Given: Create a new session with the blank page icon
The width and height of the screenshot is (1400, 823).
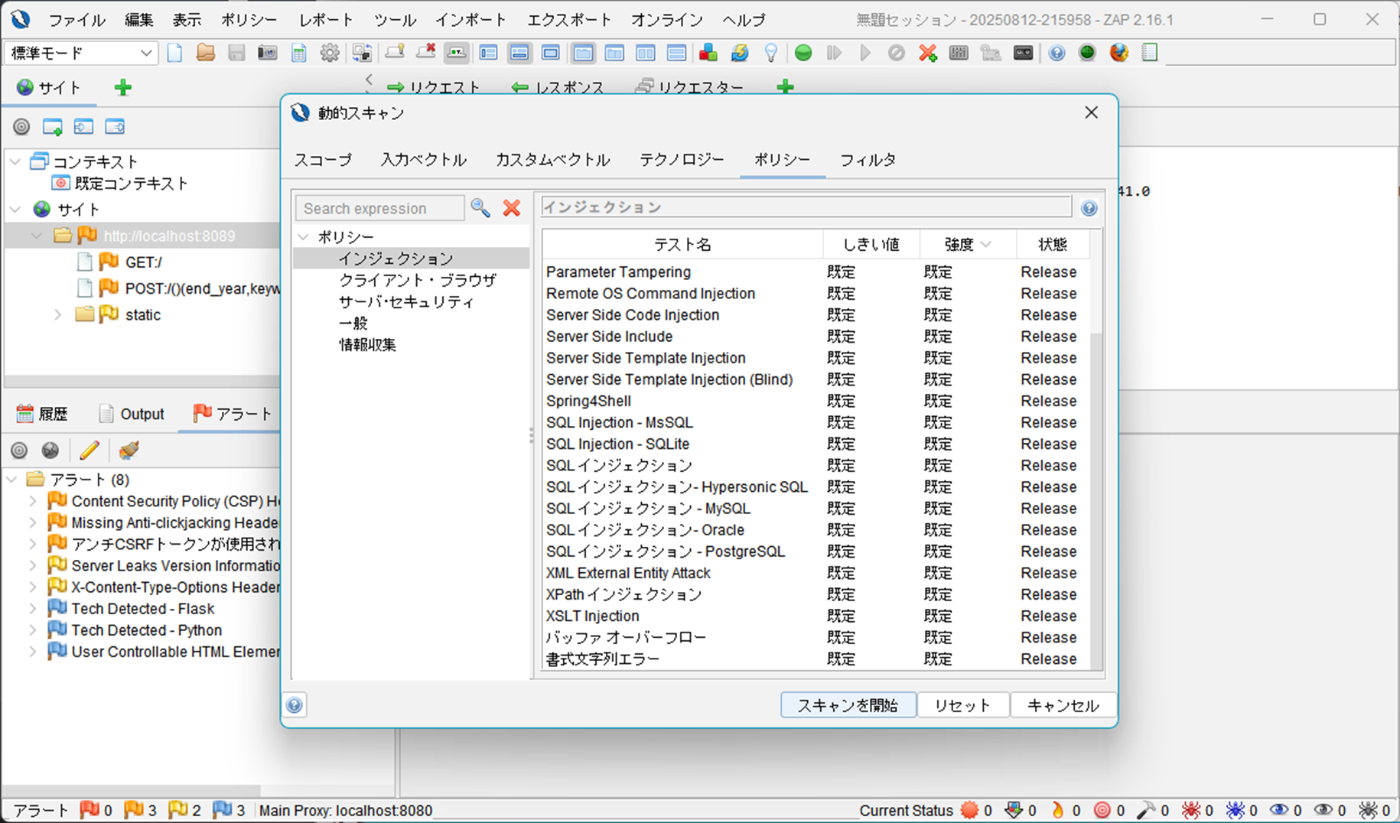Looking at the screenshot, I should 175,53.
